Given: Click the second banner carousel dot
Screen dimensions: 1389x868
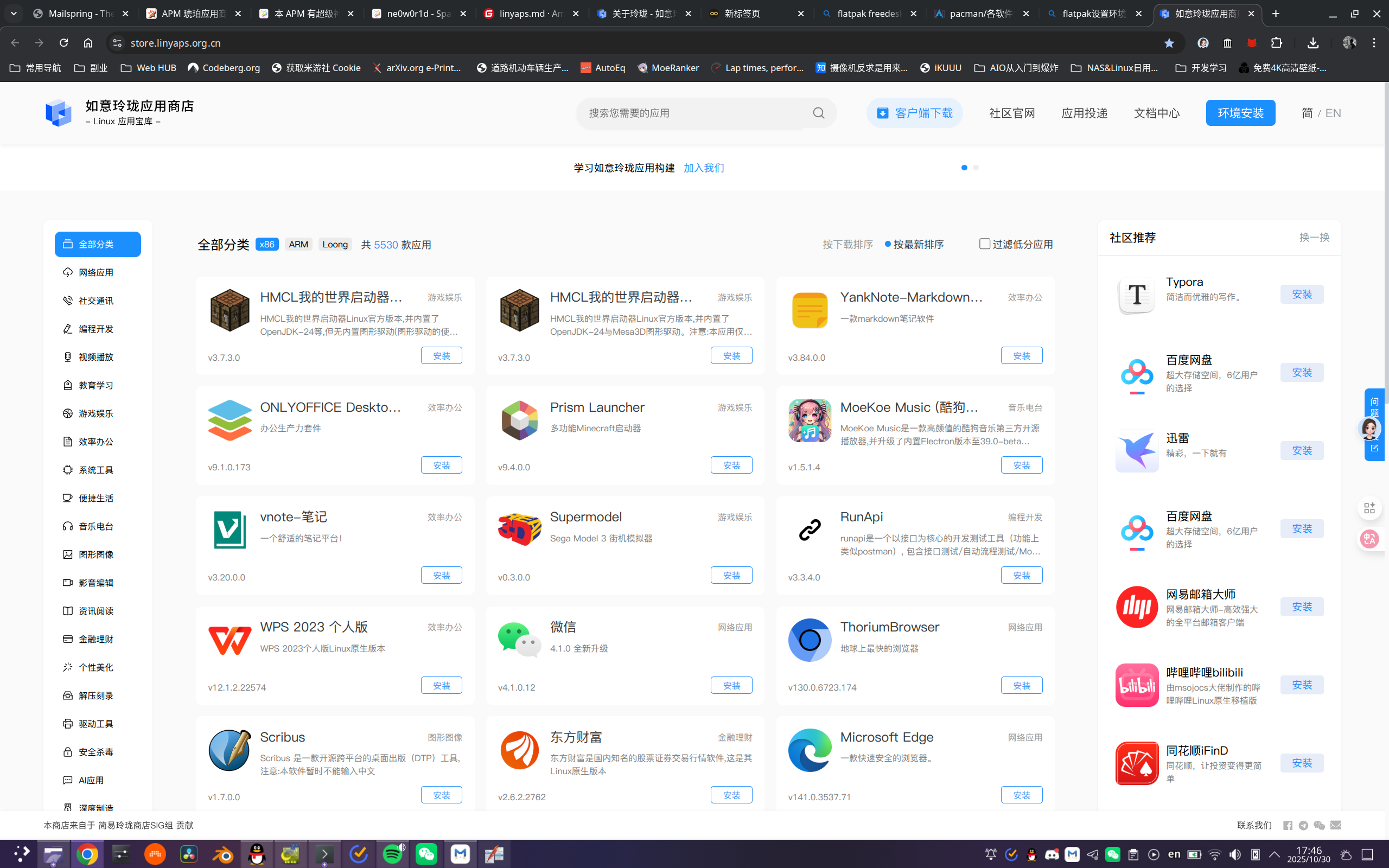Looking at the screenshot, I should coord(976,168).
